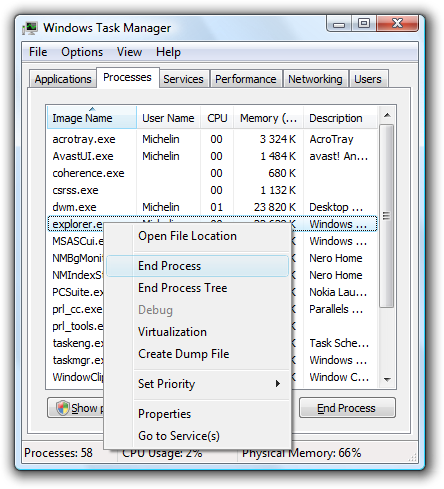This screenshot has width=444, height=489.
Task: Click the End Process button at the bottom
Action: point(347,408)
